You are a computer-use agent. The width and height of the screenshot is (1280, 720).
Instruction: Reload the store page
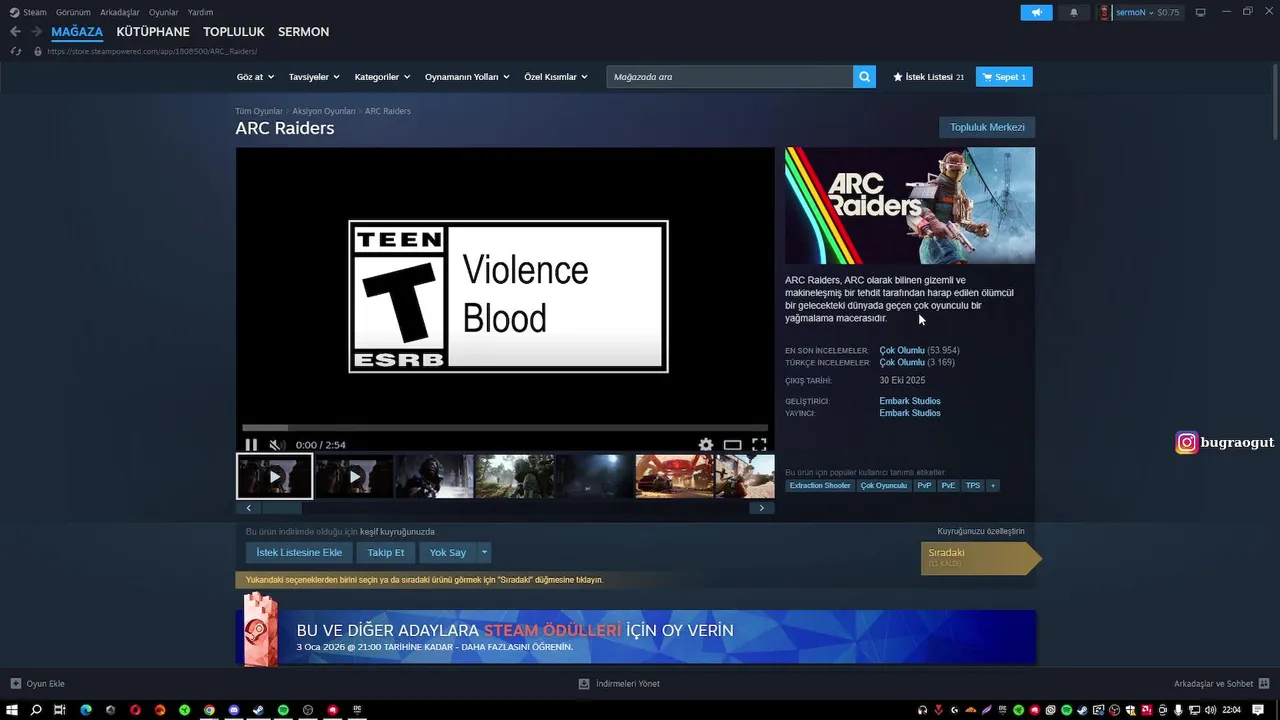click(15, 51)
